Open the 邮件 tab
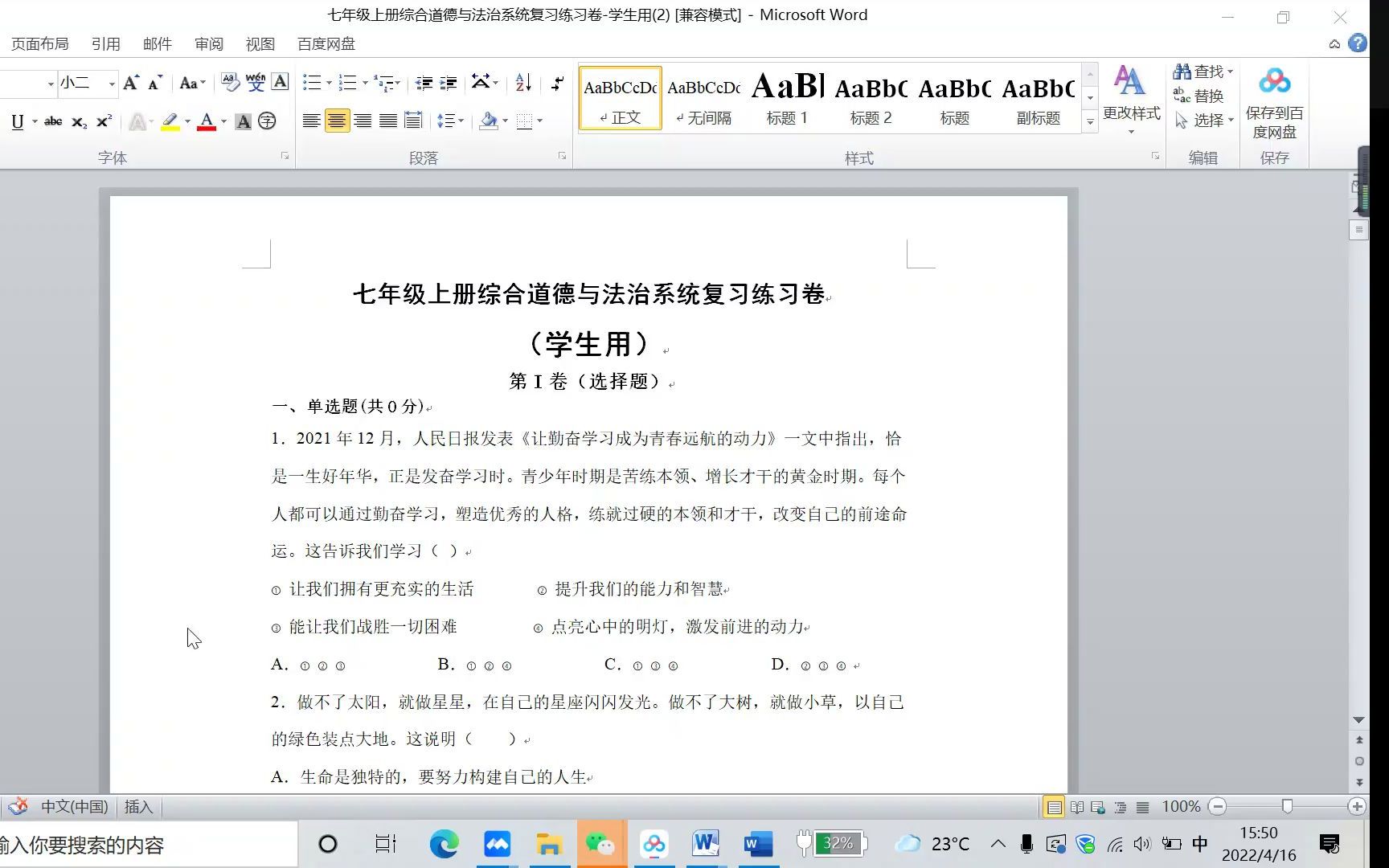The image size is (1389, 868). coord(157,44)
